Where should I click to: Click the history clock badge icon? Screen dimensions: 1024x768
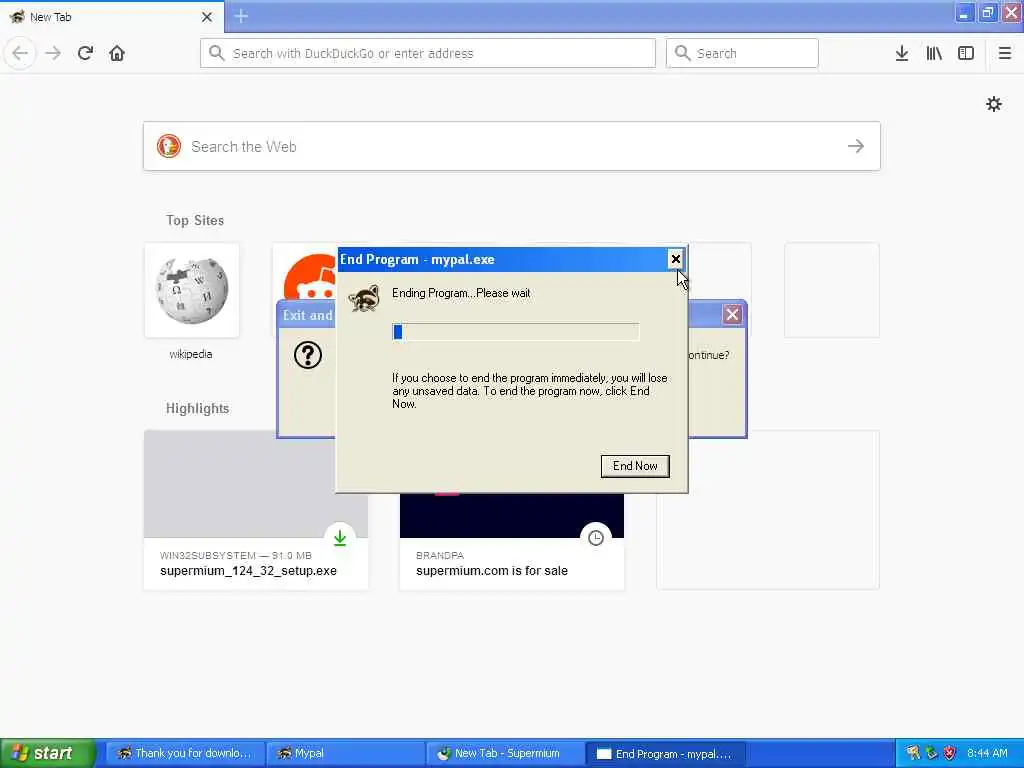[x=596, y=537]
